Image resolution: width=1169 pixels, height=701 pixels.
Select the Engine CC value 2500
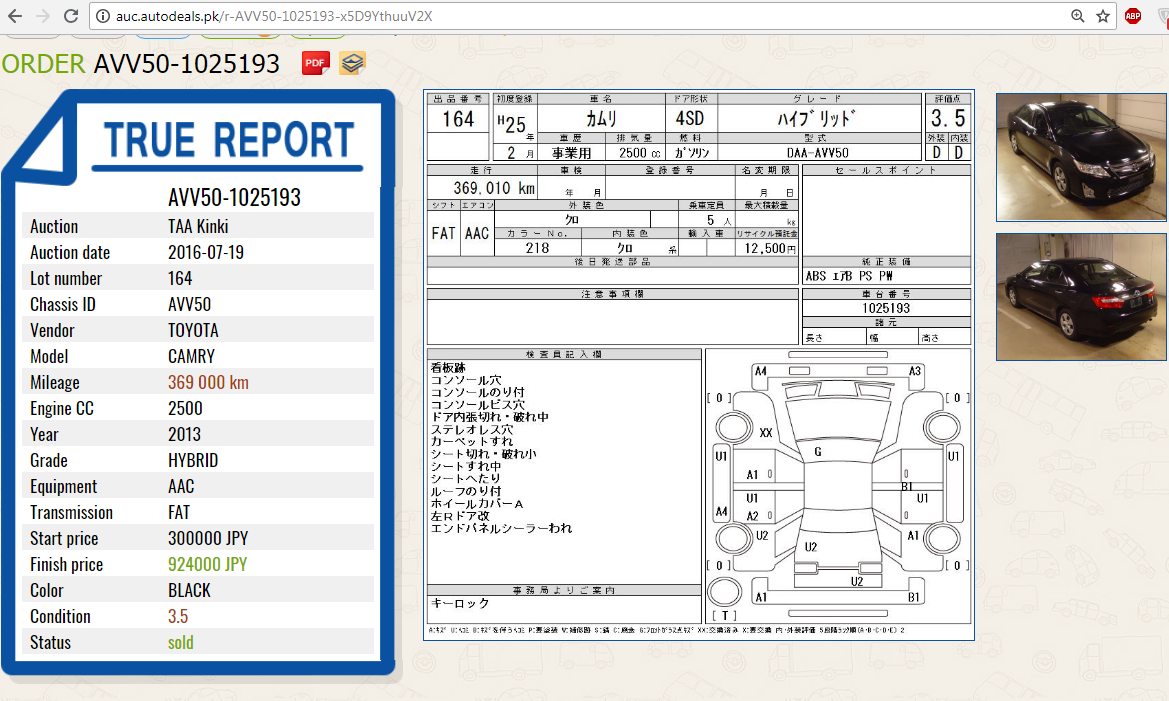185,409
